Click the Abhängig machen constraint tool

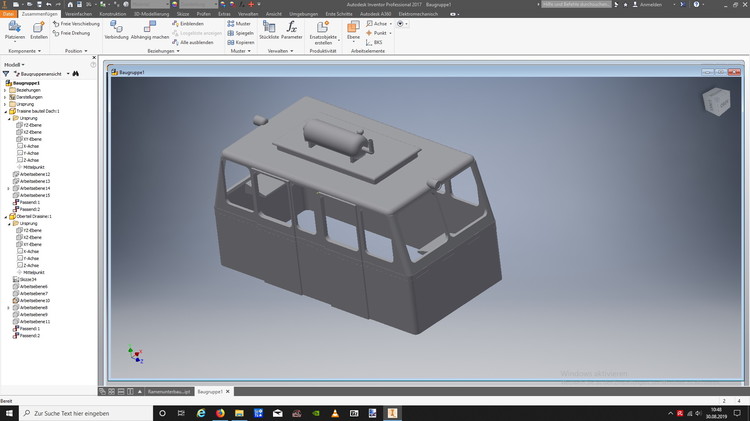click(149, 29)
